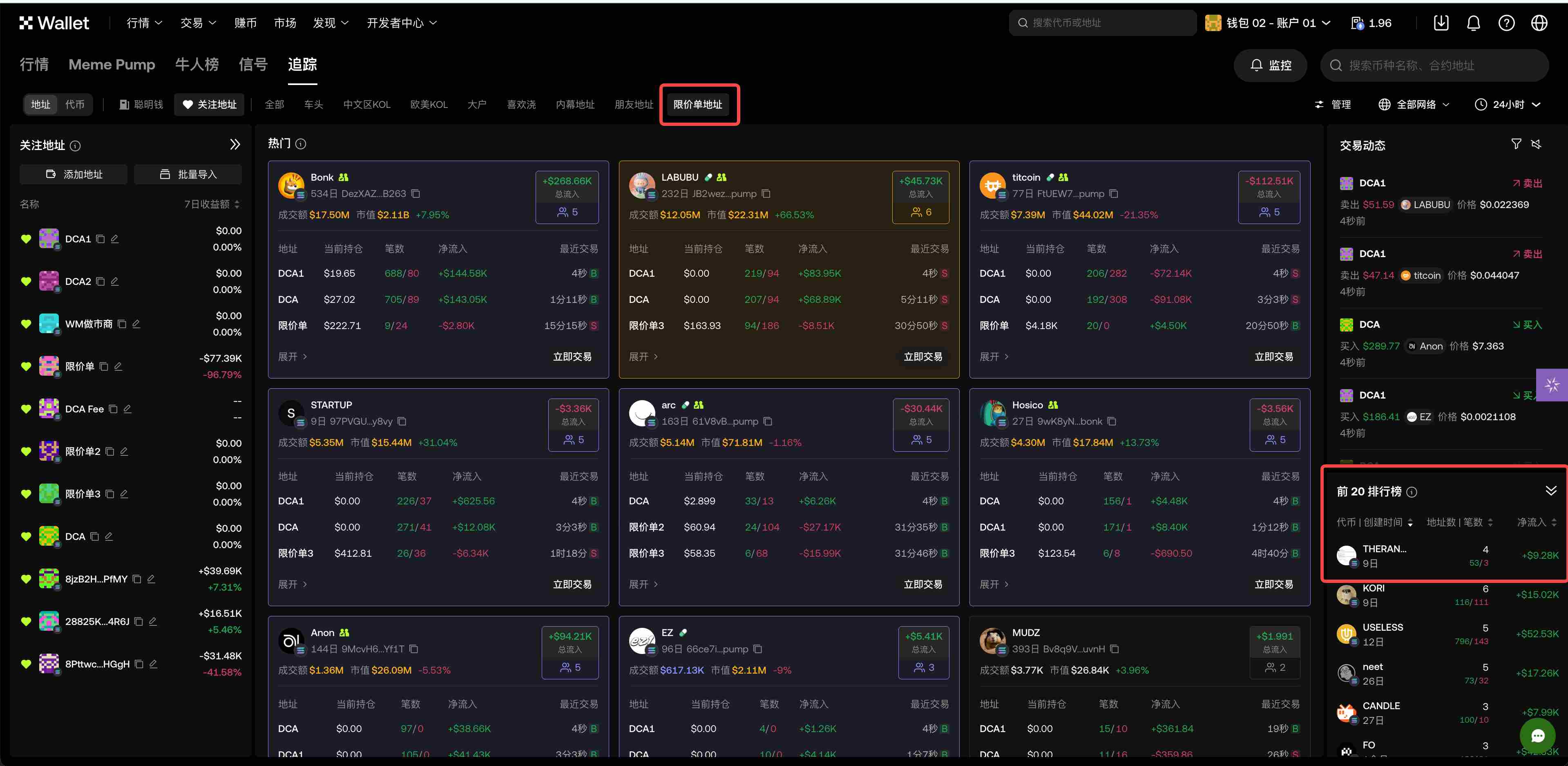The width and height of the screenshot is (1568, 766).
Task: Open the 监控 monitoring panel
Action: (1270, 65)
